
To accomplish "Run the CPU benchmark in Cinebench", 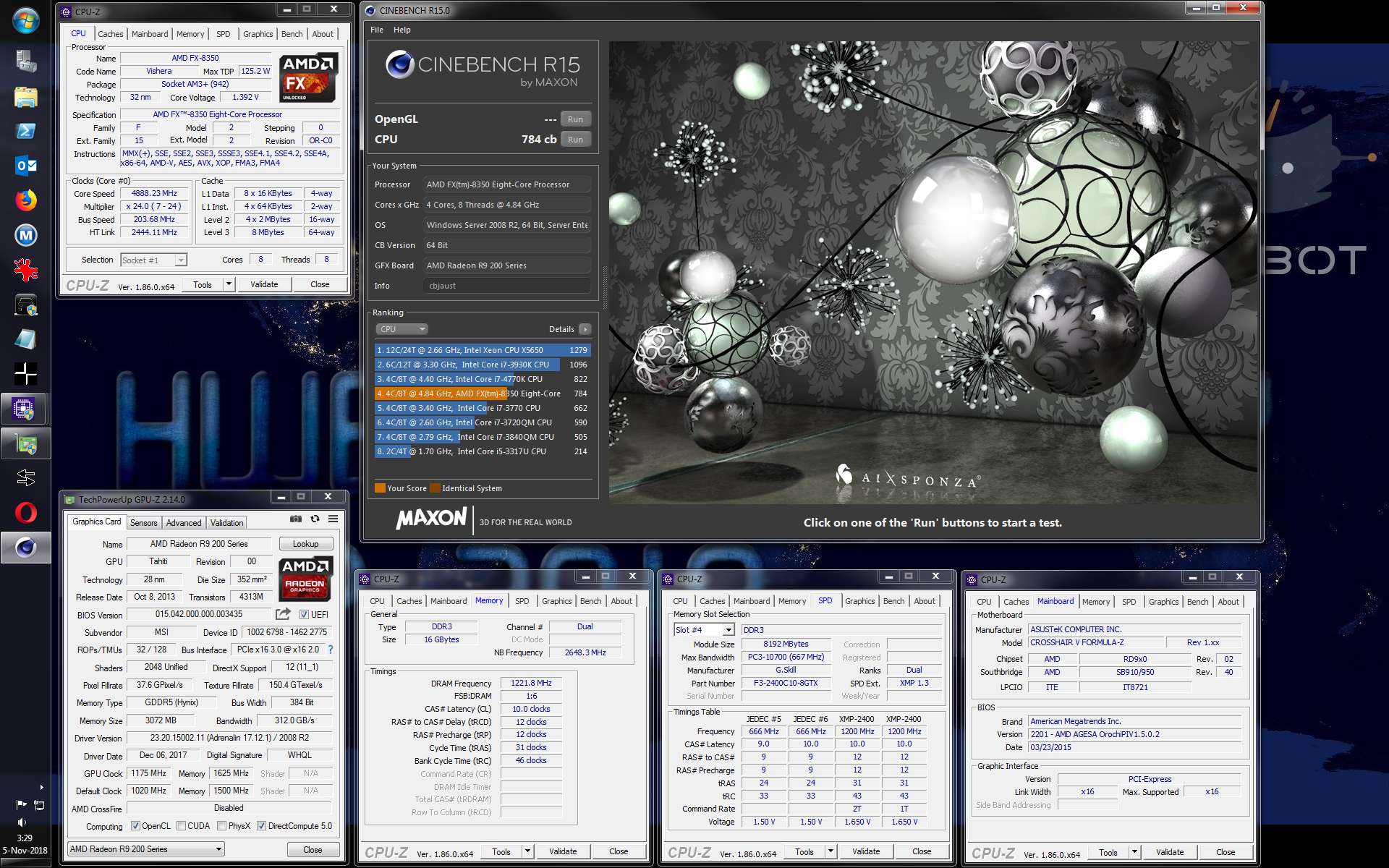I will coord(575,140).
